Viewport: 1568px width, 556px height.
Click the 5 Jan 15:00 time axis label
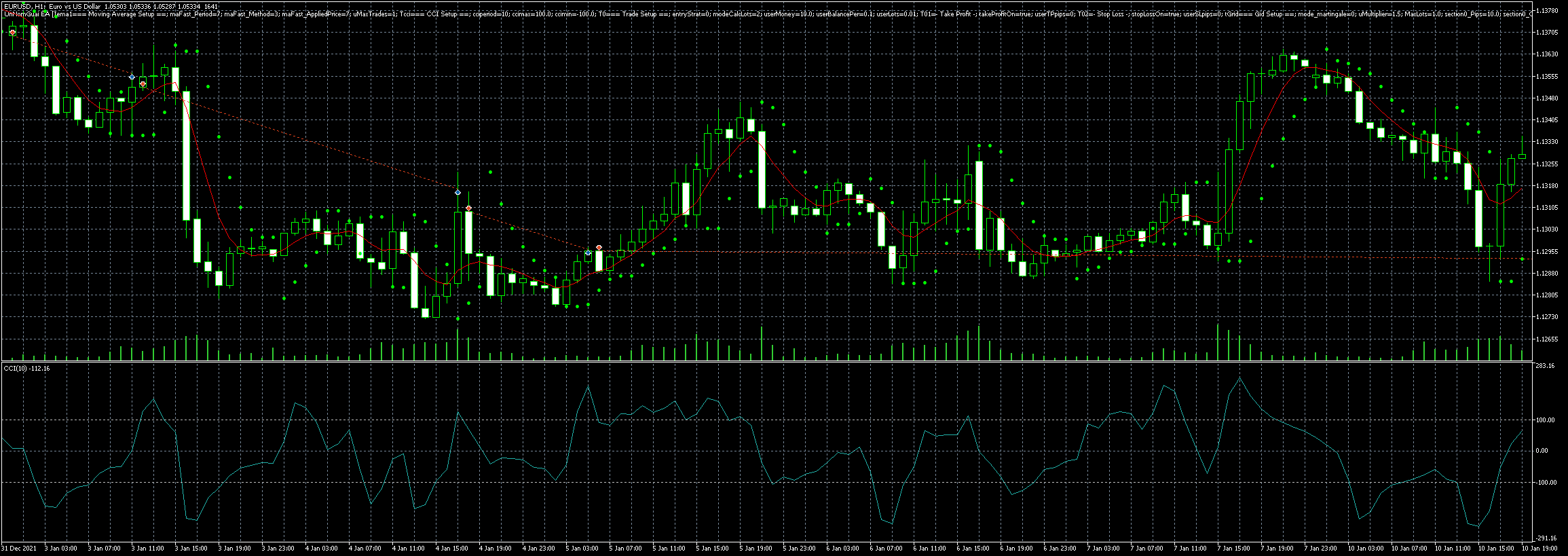point(712,548)
